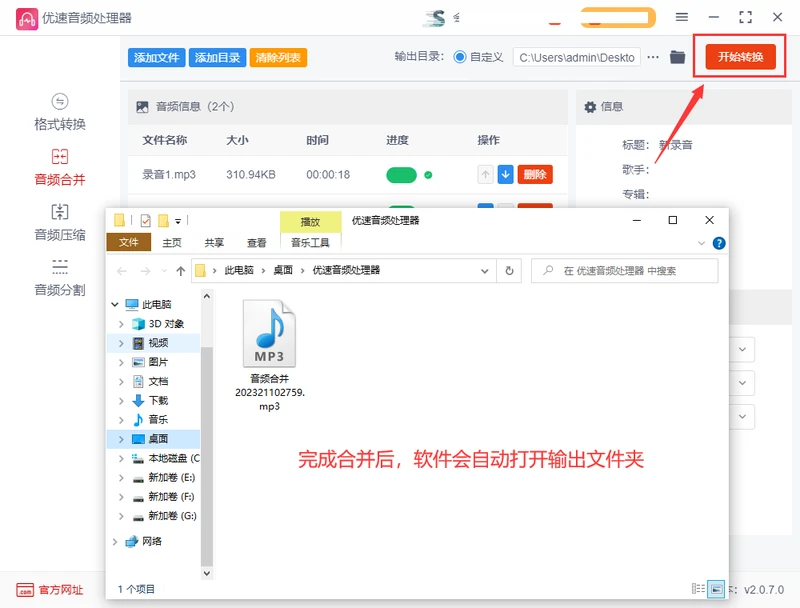Go forward in Explorer navigation
This screenshot has width=800, height=608.
[145, 271]
